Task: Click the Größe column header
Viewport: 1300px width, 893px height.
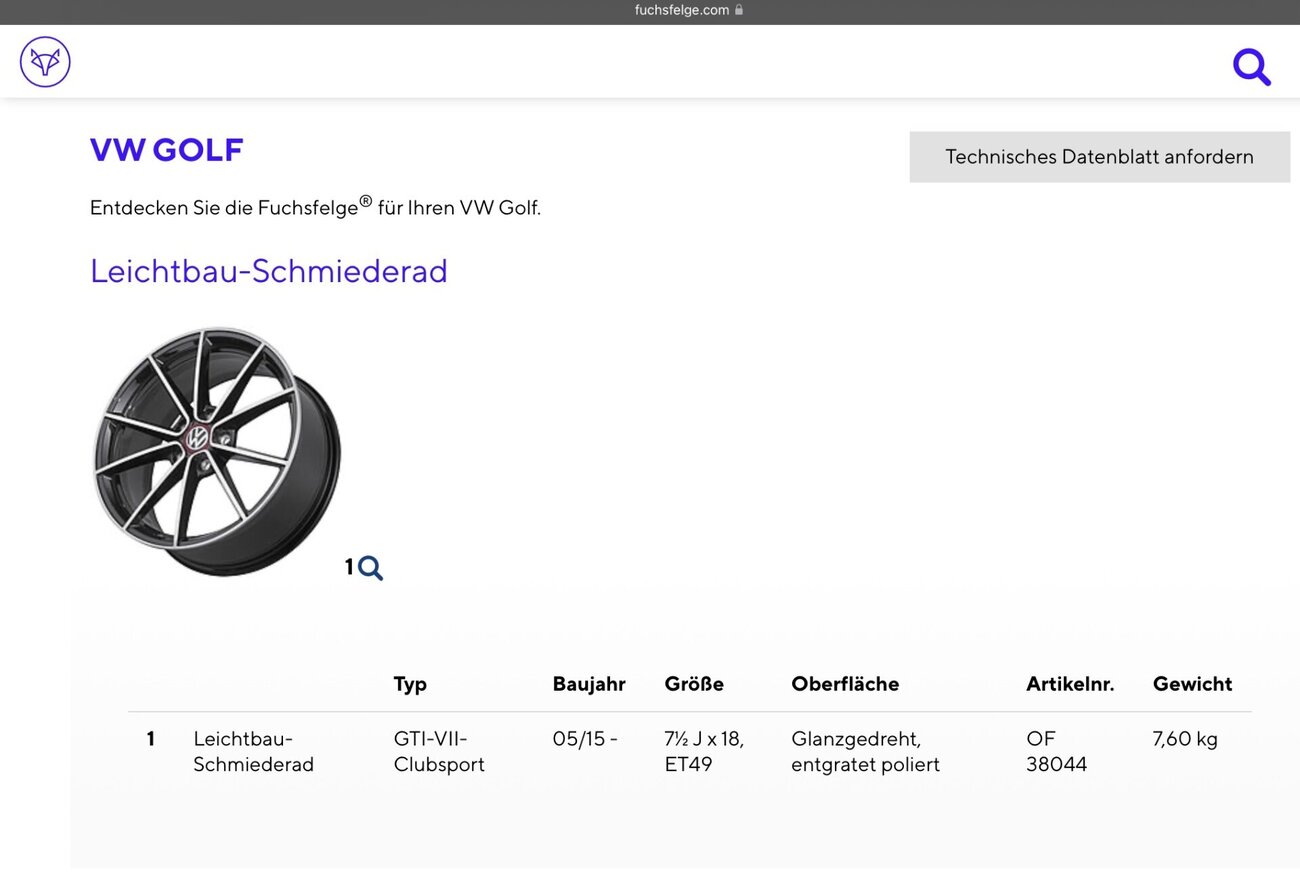Action: (x=694, y=684)
